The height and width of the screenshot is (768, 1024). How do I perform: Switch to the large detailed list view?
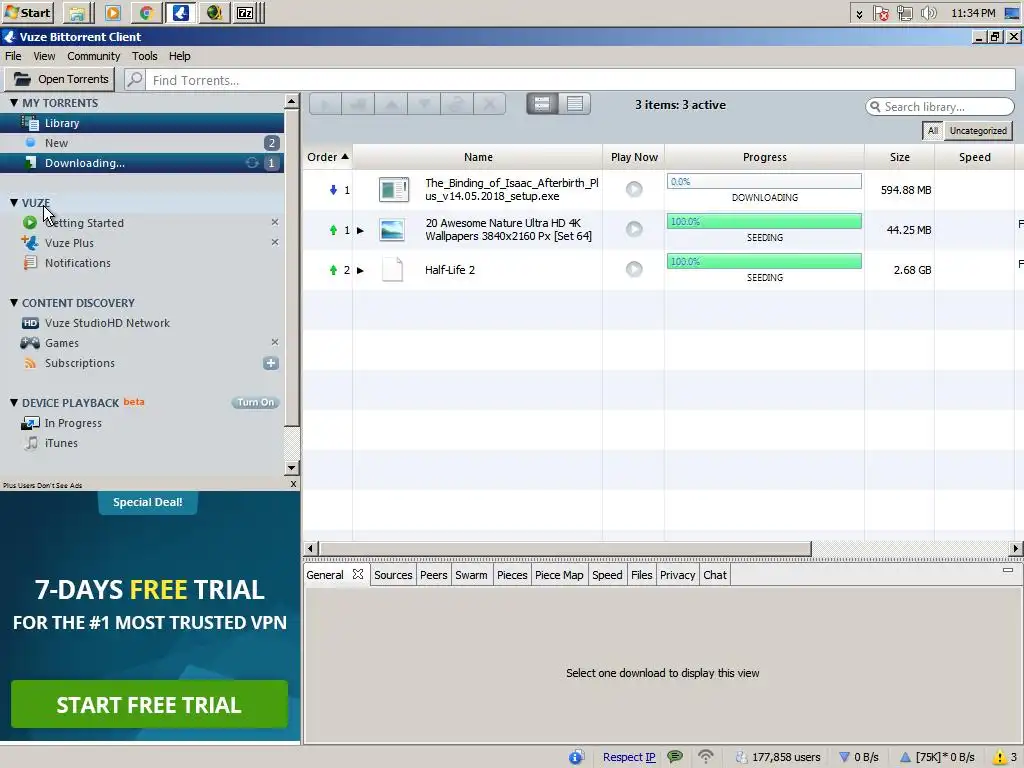(542, 104)
